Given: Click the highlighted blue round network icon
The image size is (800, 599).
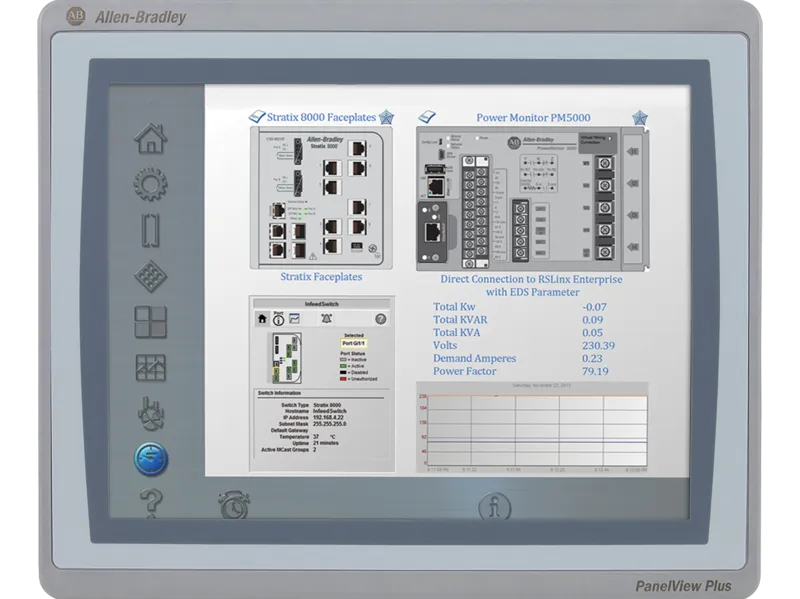Looking at the screenshot, I should coord(151,459).
